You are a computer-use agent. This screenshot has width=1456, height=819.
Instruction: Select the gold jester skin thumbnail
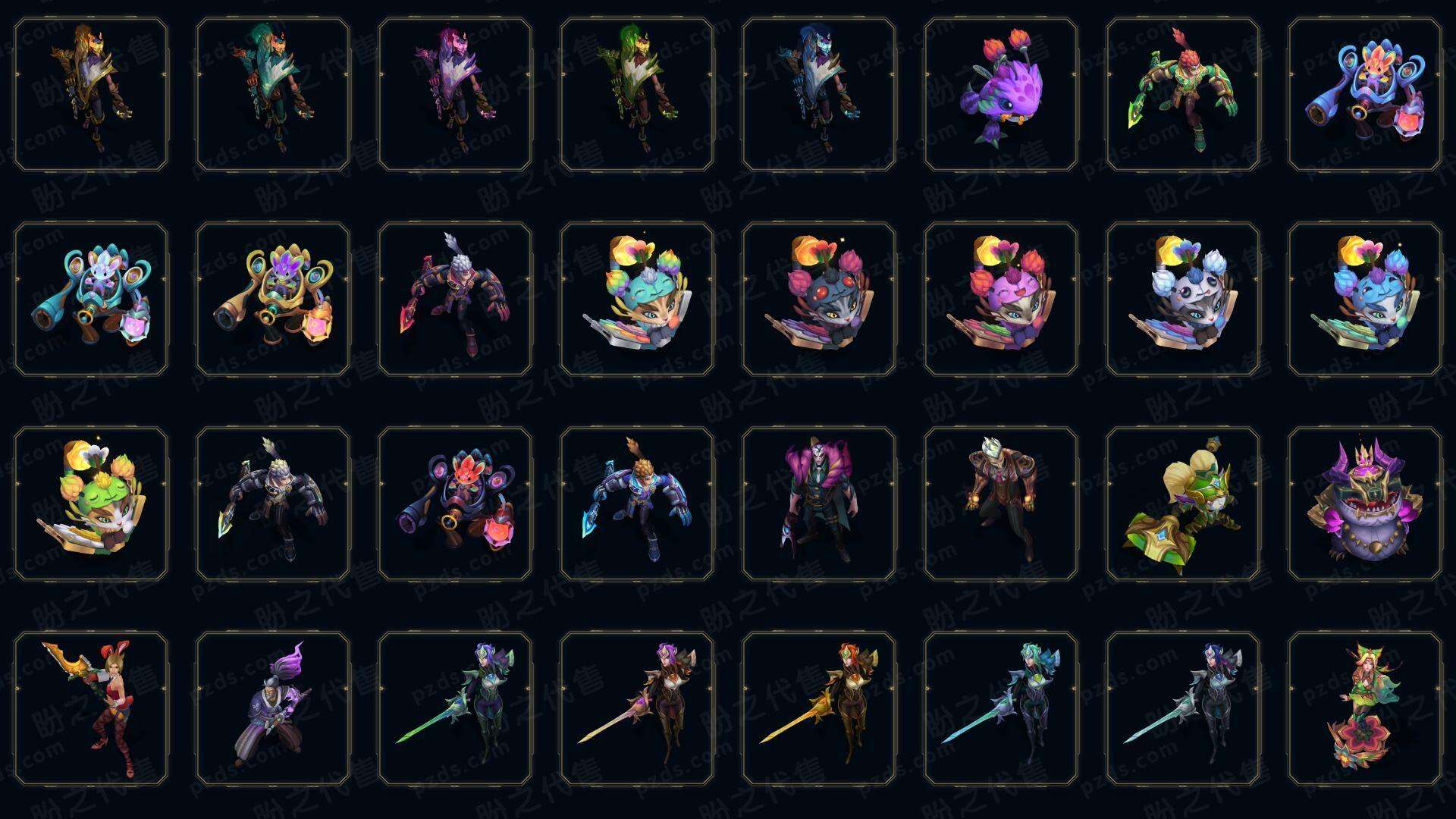[x=91, y=95]
